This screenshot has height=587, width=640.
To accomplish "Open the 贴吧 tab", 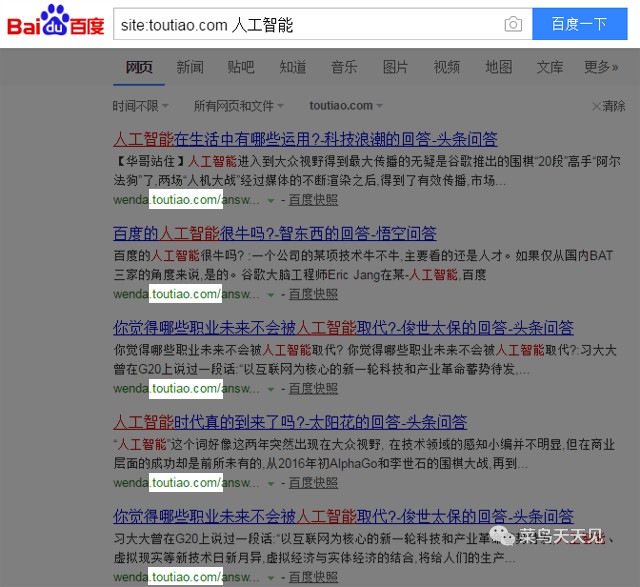I will [241, 67].
